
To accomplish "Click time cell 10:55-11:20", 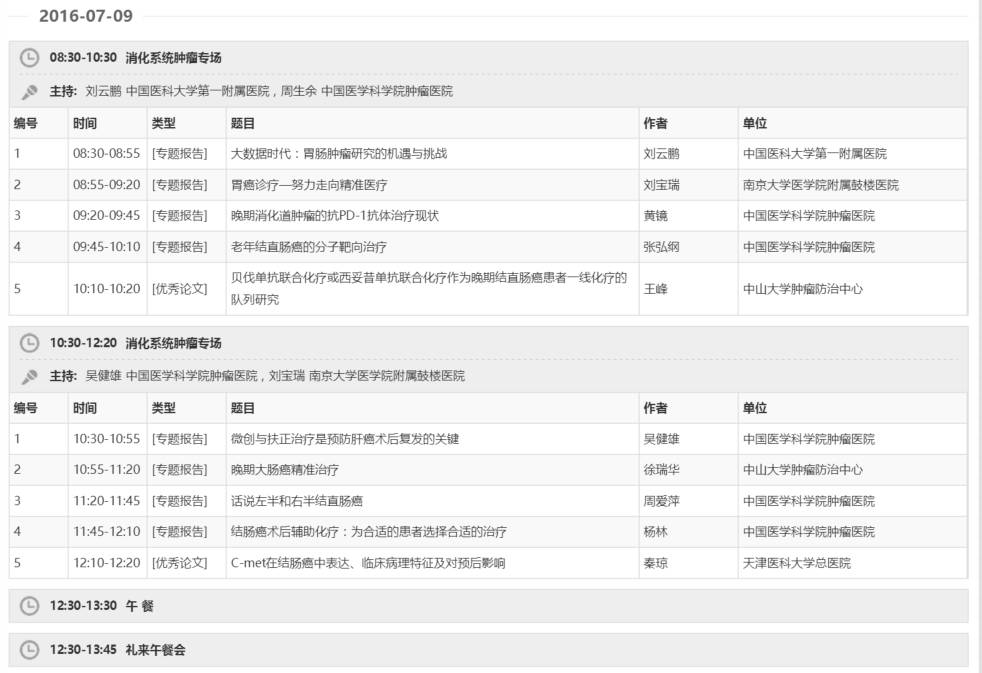I will coord(106,470).
